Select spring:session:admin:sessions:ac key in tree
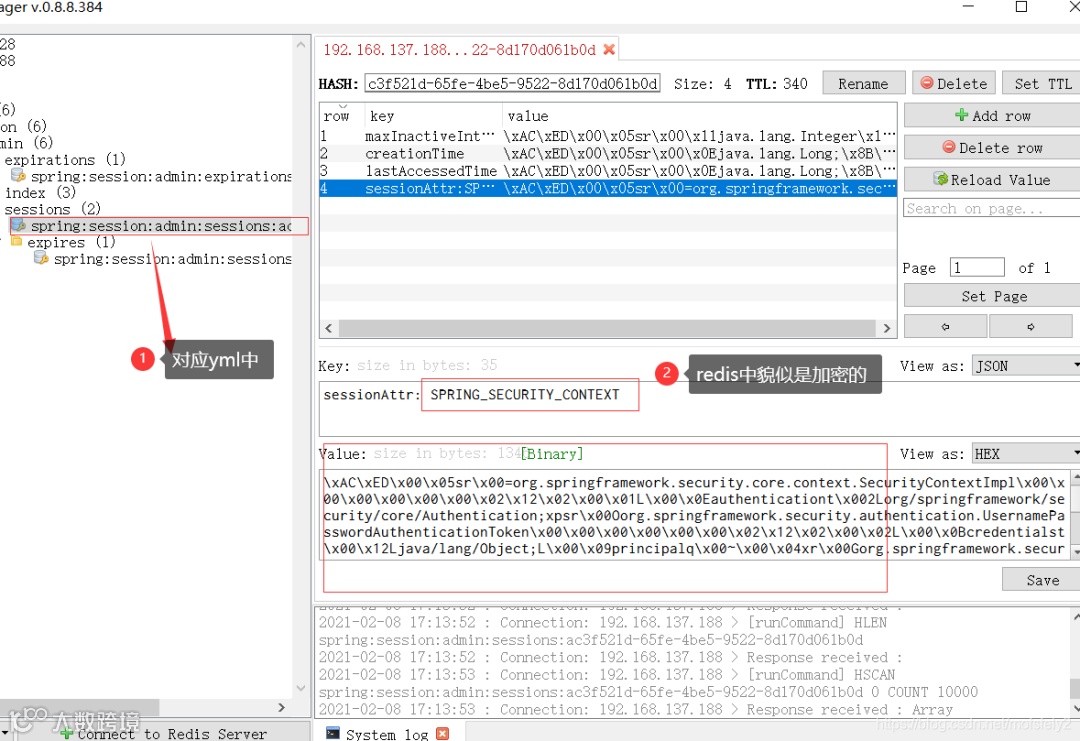This screenshot has height=741, width=1080. (x=160, y=226)
